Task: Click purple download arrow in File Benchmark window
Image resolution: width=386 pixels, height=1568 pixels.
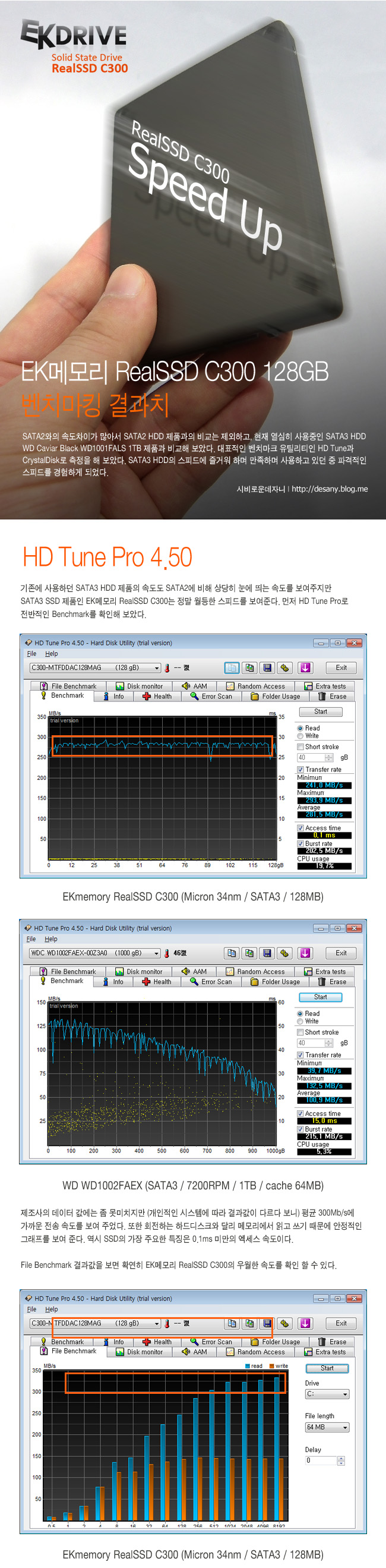Action: 305,1323
